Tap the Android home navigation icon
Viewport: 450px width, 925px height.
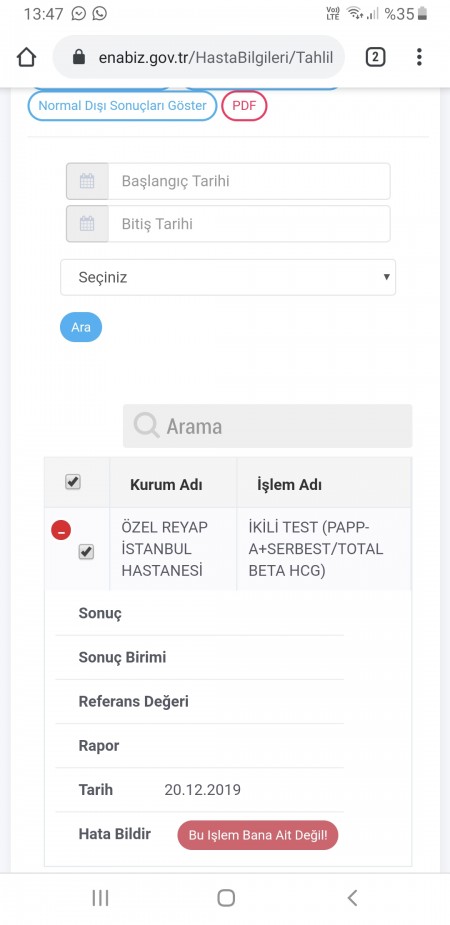coord(226,898)
